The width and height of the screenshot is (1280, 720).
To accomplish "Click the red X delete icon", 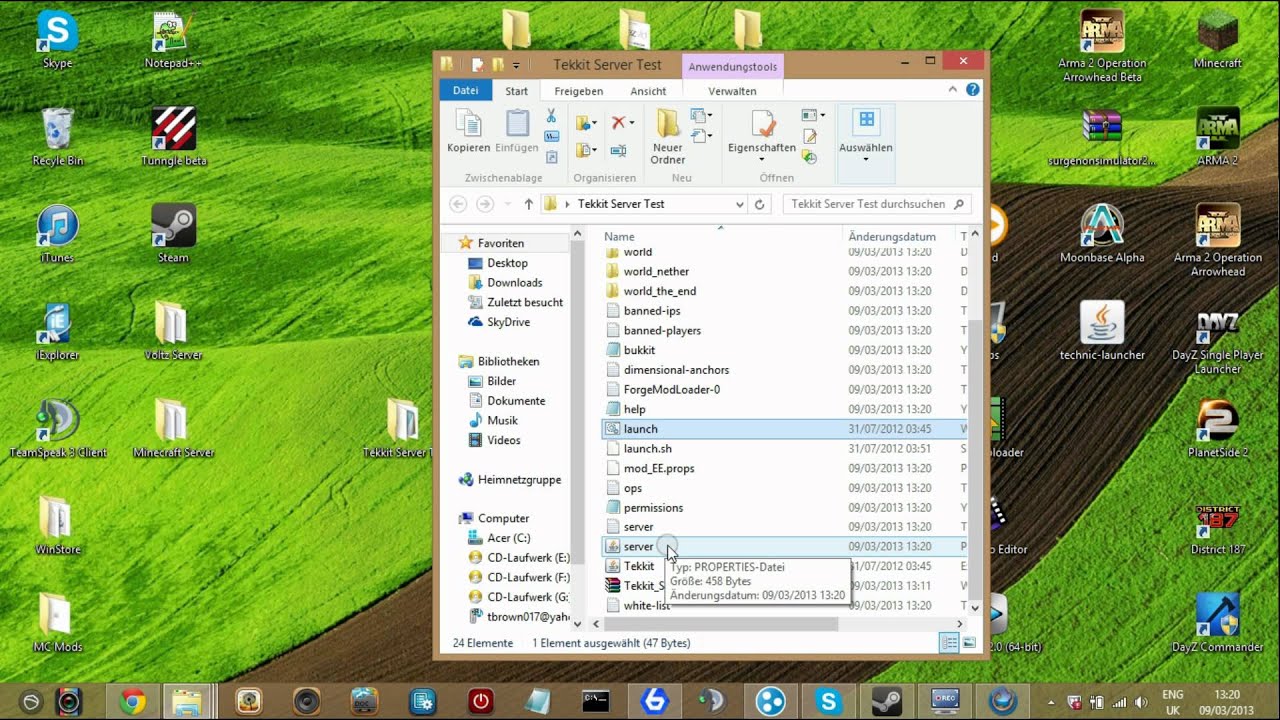I will 618,122.
